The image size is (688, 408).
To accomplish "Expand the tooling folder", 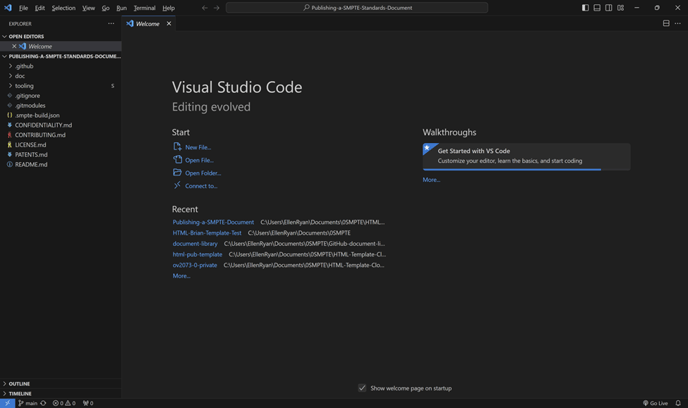I will [x=24, y=86].
